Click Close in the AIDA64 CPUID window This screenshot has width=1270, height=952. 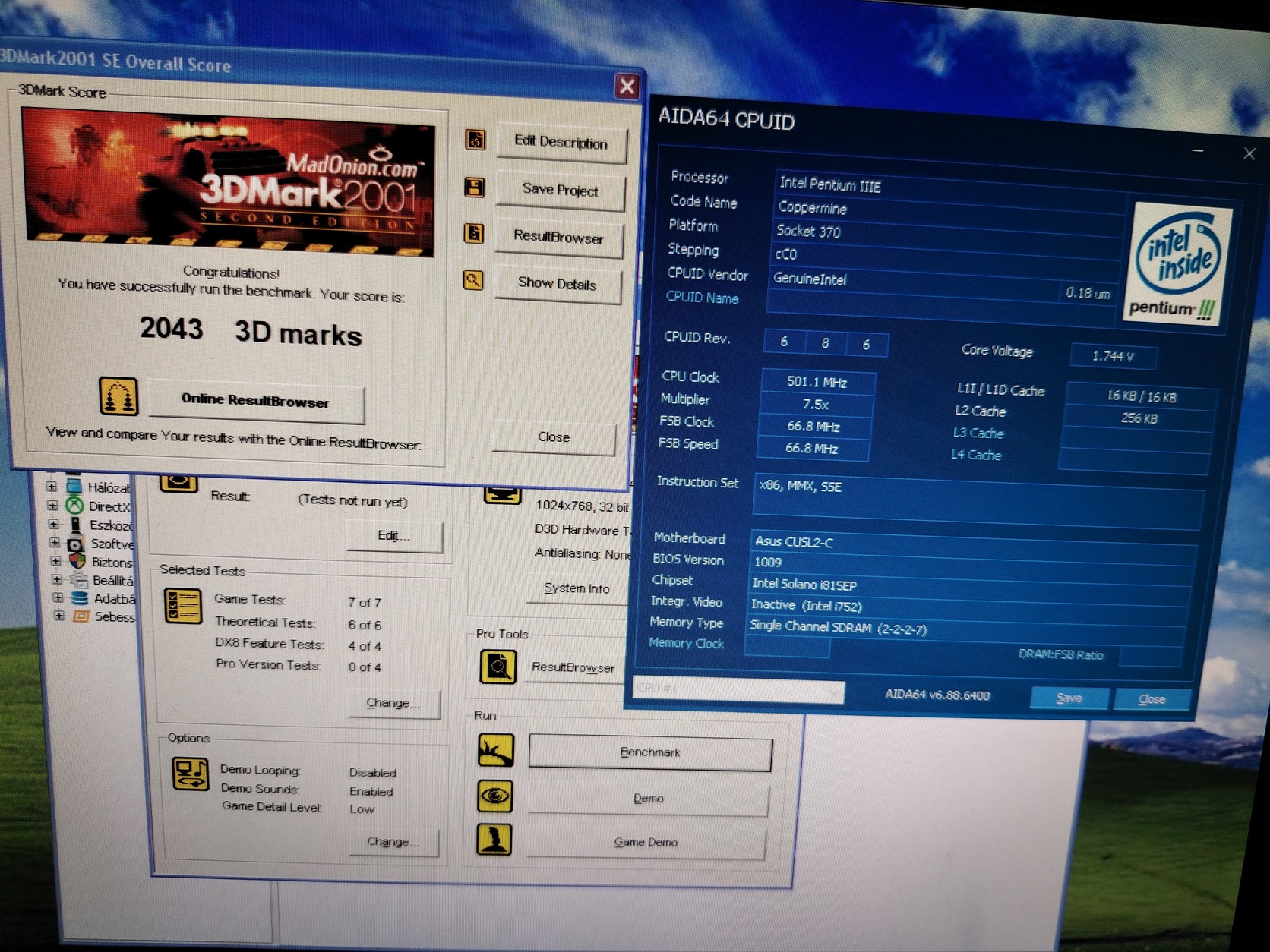(x=1152, y=699)
